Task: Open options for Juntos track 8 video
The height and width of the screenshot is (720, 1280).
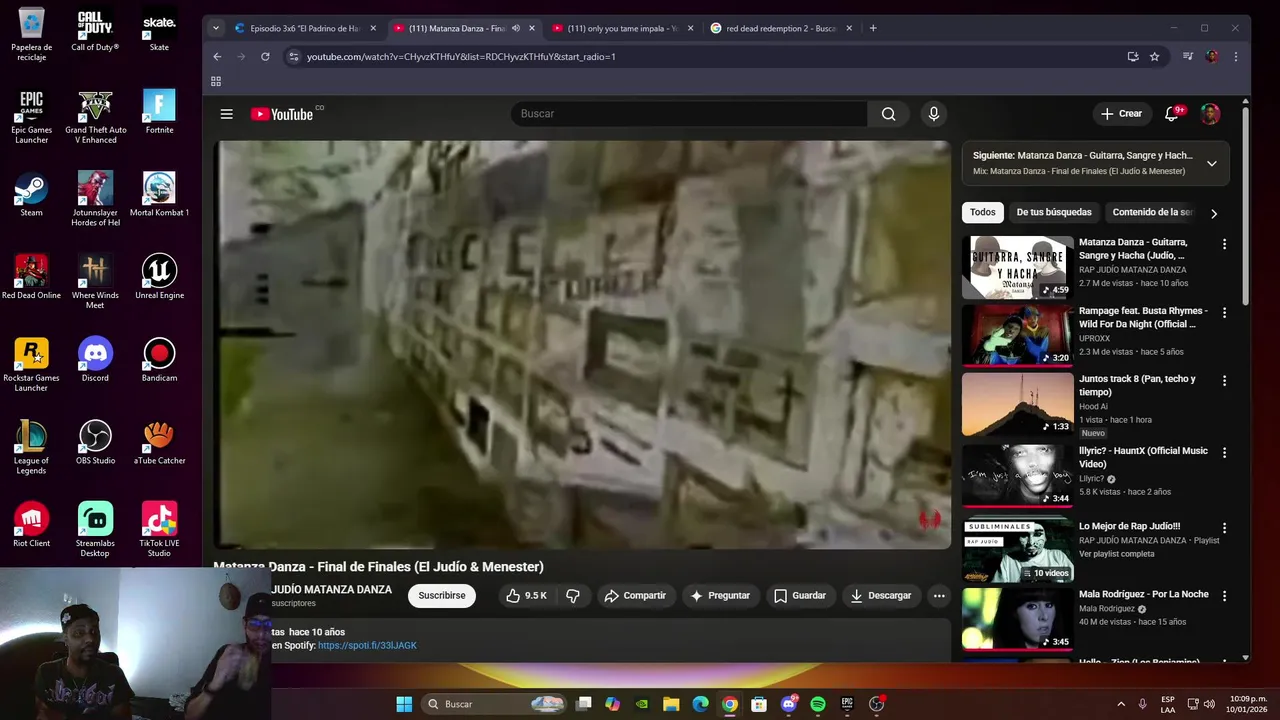Action: [1224, 381]
